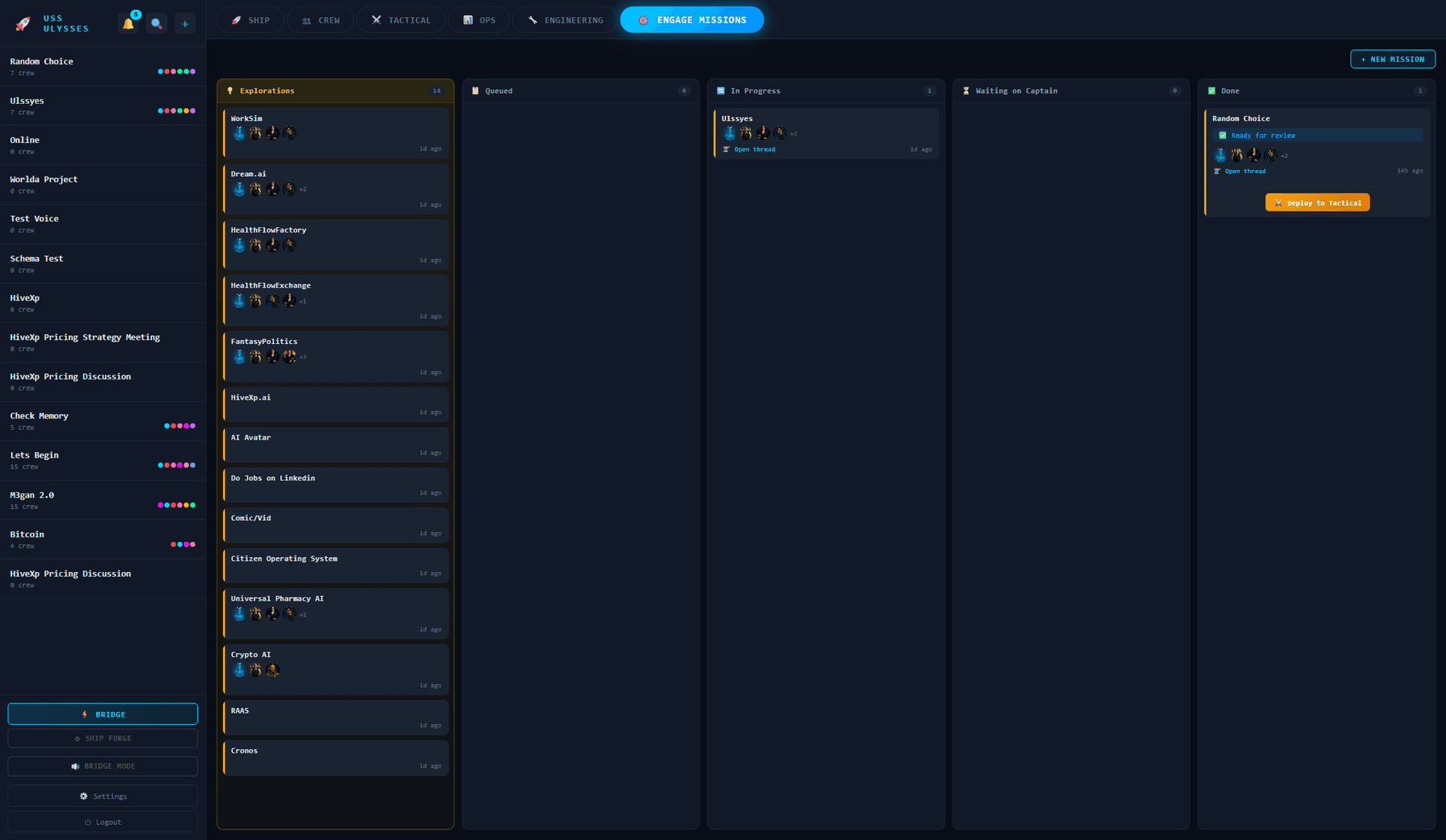Open the magnifying glass search icon
The width and height of the screenshot is (1446, 840).
click(x=157, y=23)
